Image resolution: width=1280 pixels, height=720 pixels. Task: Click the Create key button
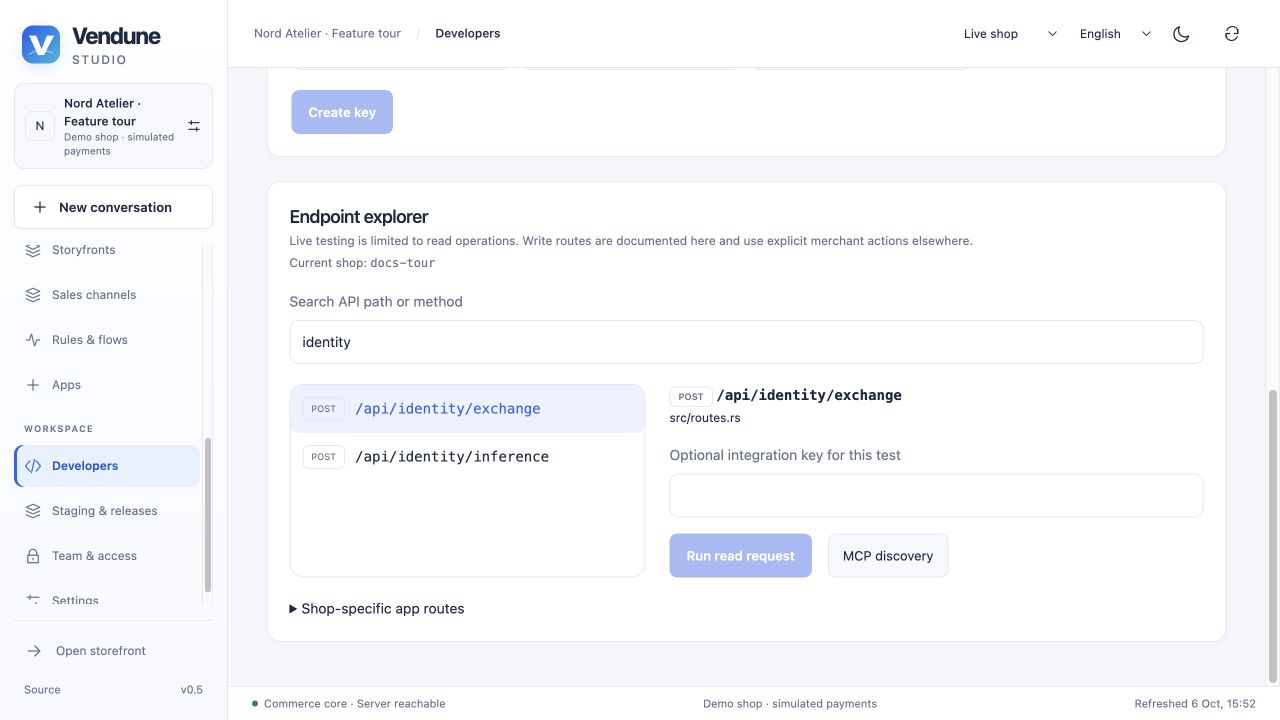click(x=342, y=112)
